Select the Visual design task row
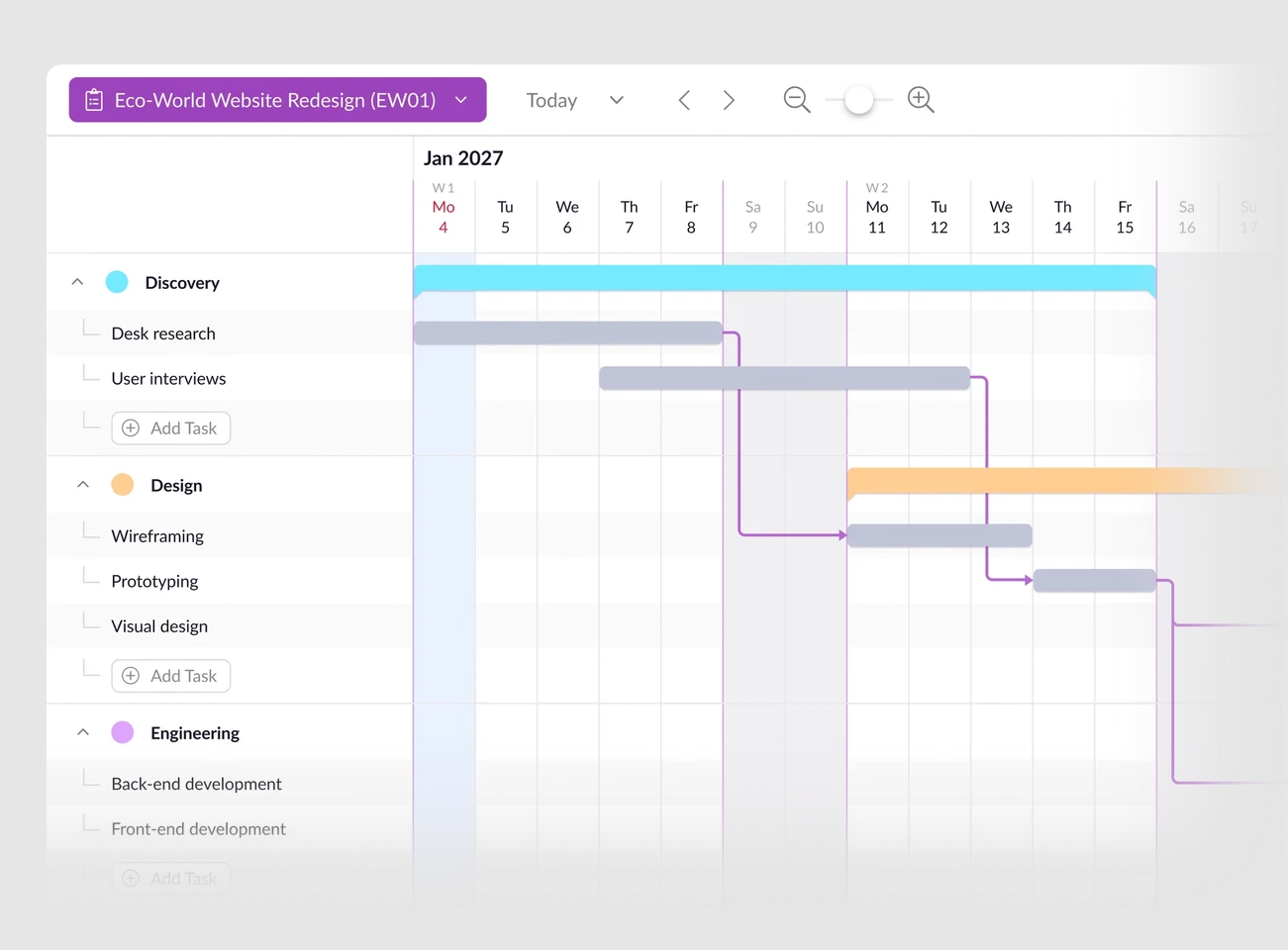 point(230,625)
